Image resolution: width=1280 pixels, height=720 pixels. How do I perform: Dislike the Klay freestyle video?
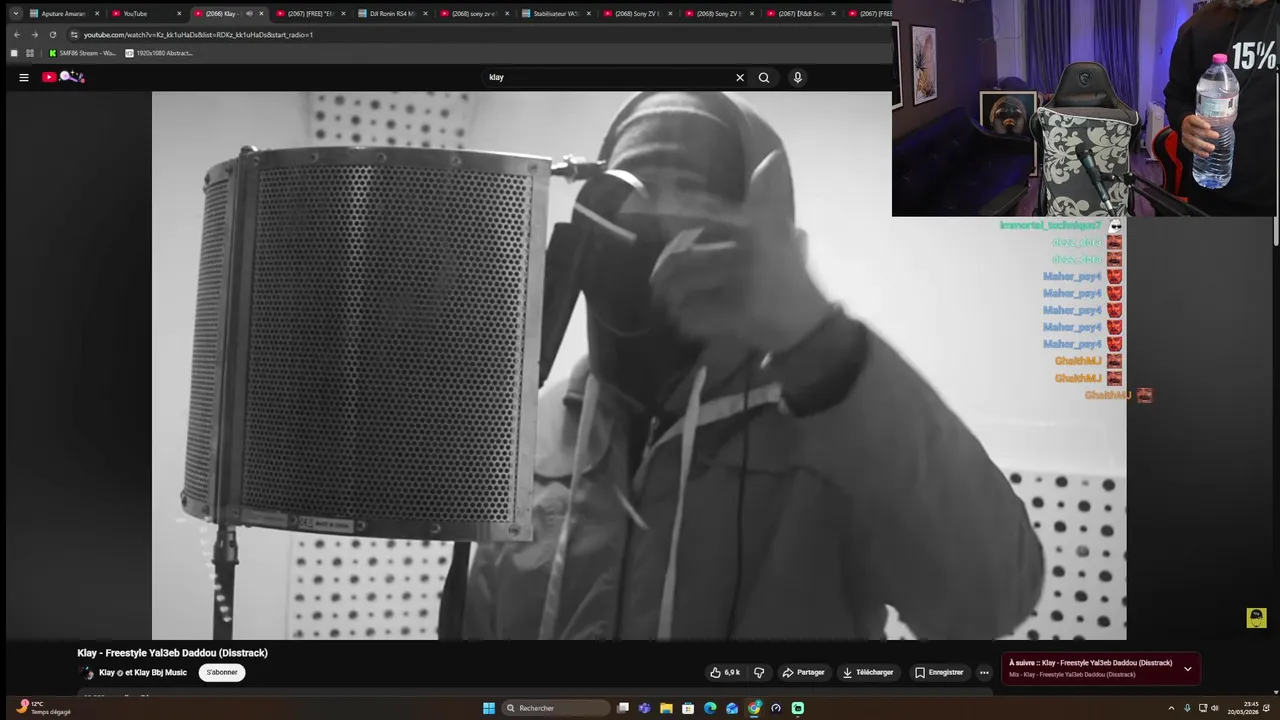(x=759, y=672)
